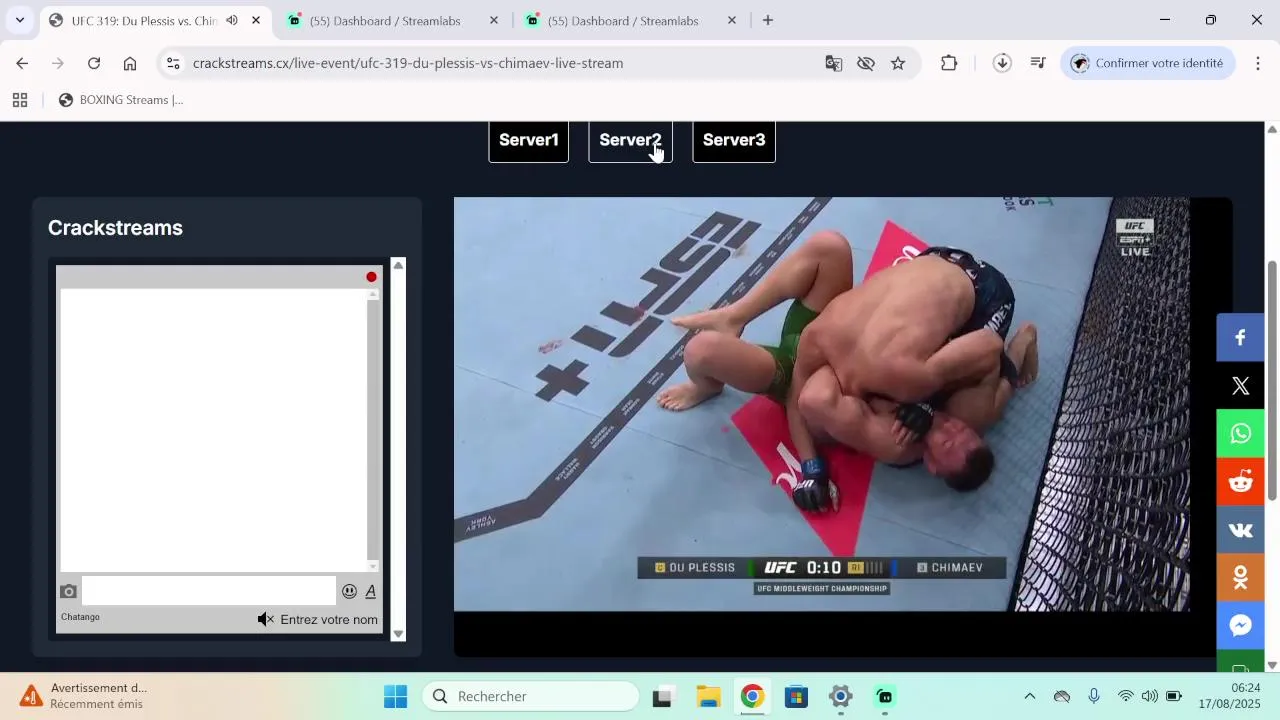Click the live UFC video player
This screenshot has height=720, width=1280.
(822, 404)
